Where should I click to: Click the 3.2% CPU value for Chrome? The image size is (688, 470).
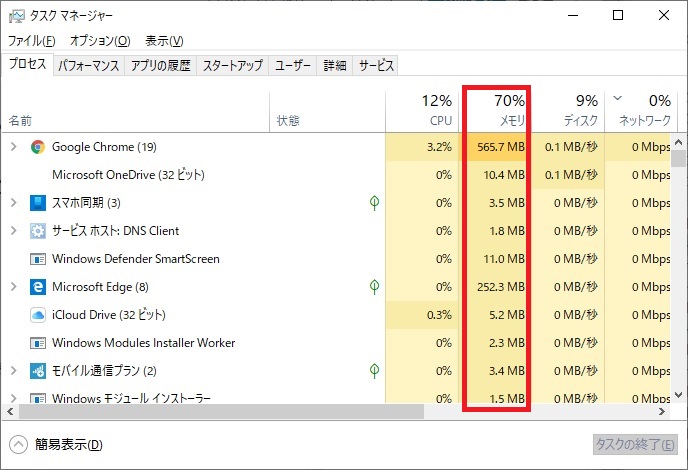[x=439, y=147]
